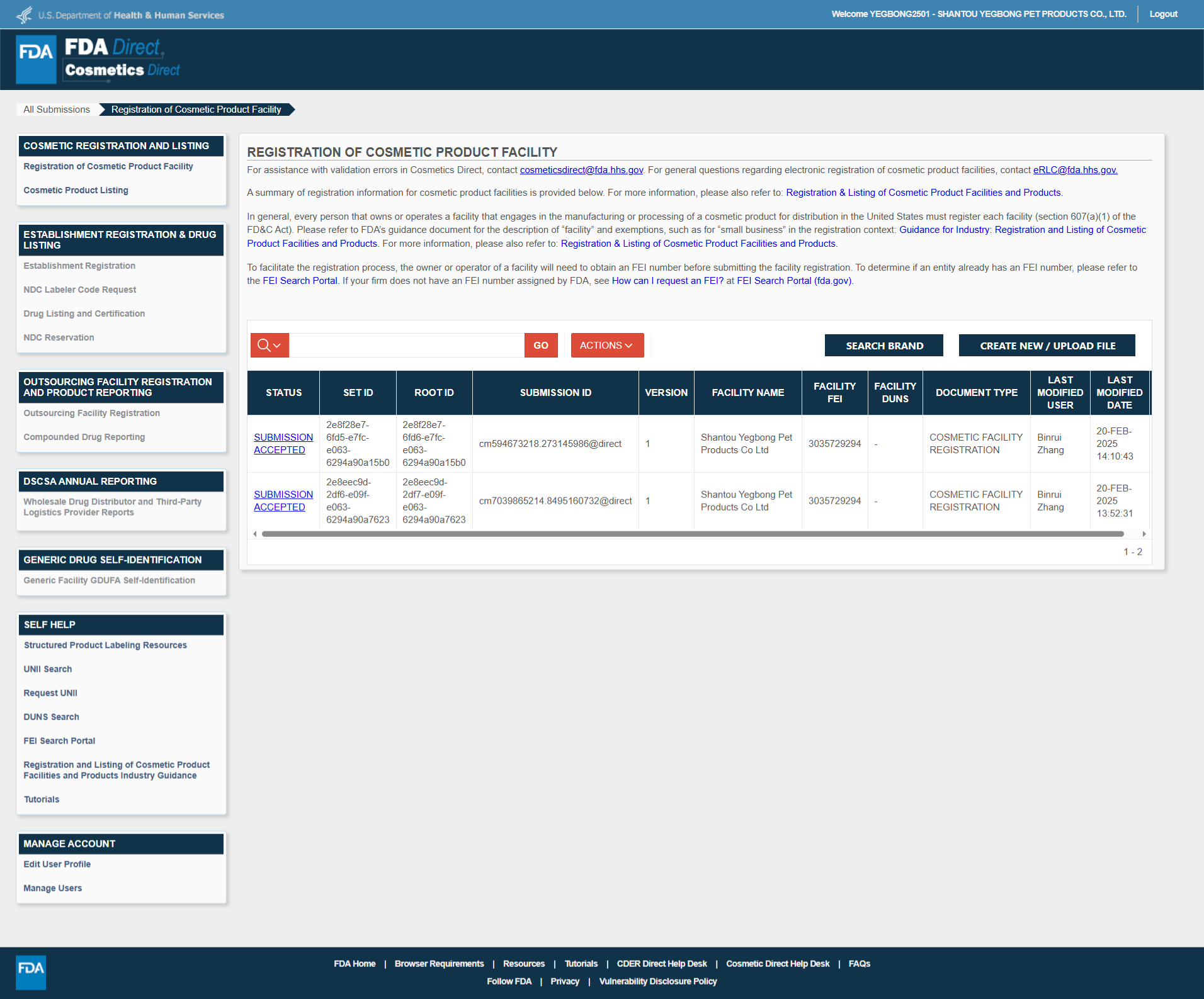
Task: Open Manage Users link
Action: 53,888
